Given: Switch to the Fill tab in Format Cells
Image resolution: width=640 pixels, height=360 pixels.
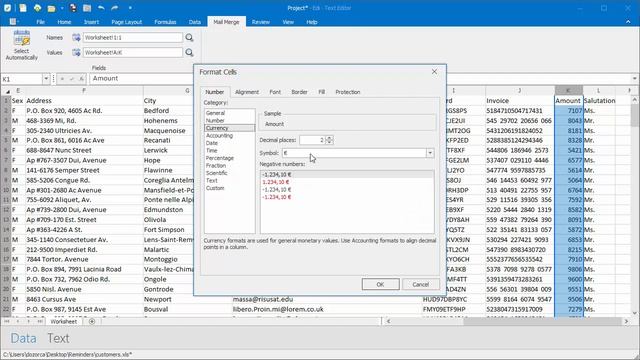Looking at the screenshot, I should tap(322, 92).
